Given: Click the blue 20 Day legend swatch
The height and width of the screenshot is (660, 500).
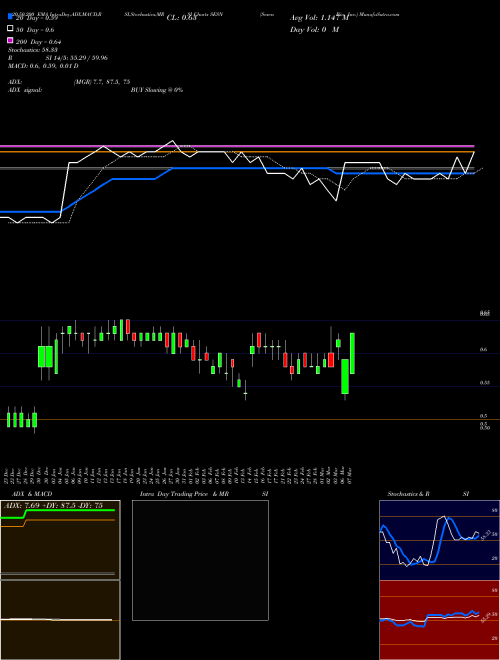Looking at the screenshot, I should point(10,17).
